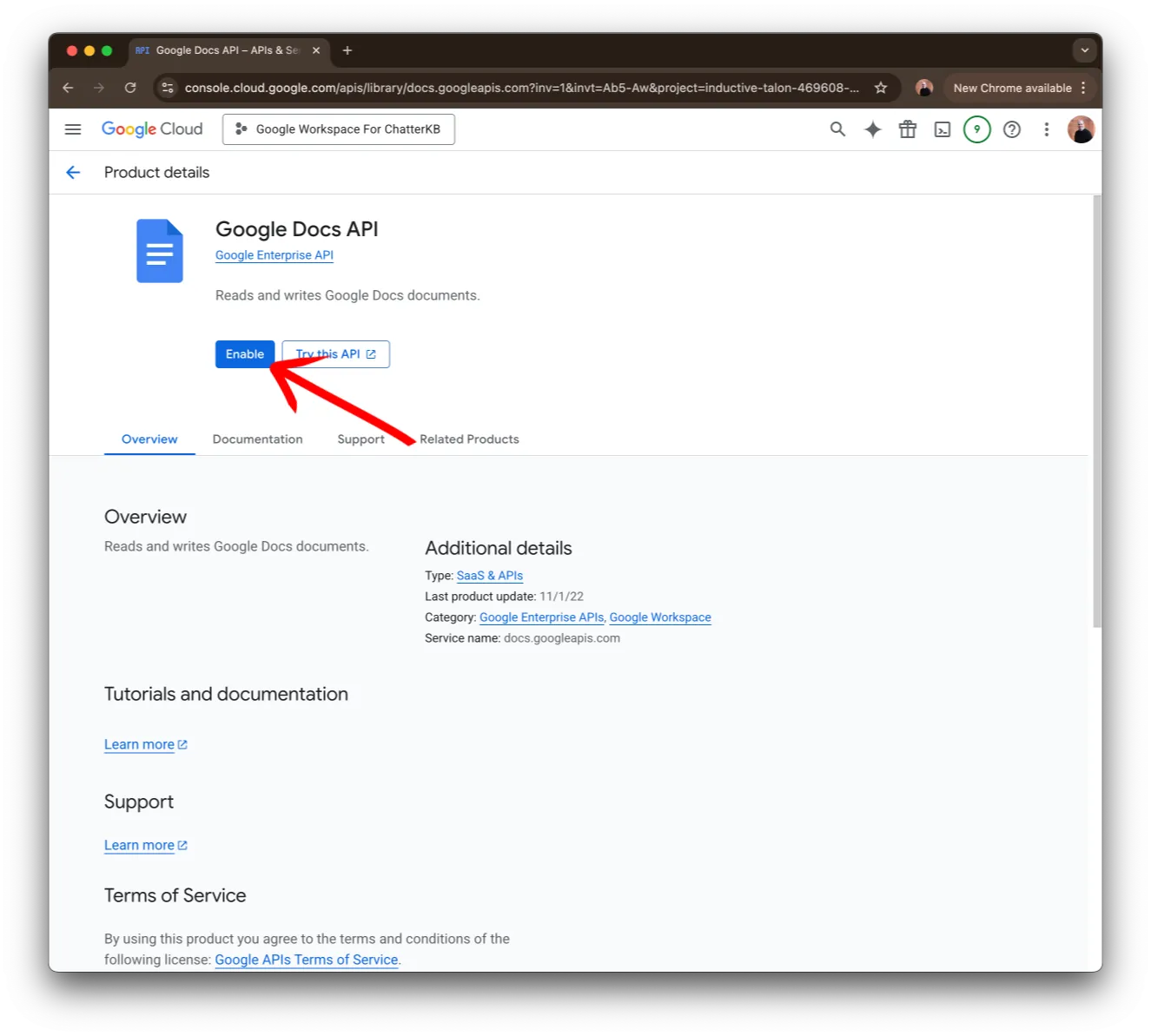Image resolution: width=1151 pixels, height=1036 pixels.
Task: Go back using the Product details arrow
Action: (73, 173)
